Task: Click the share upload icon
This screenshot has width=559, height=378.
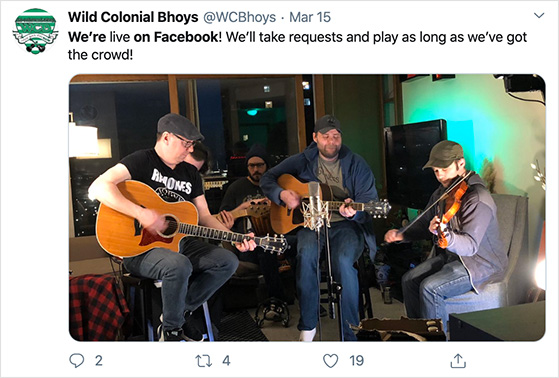Action: (458, 361)
